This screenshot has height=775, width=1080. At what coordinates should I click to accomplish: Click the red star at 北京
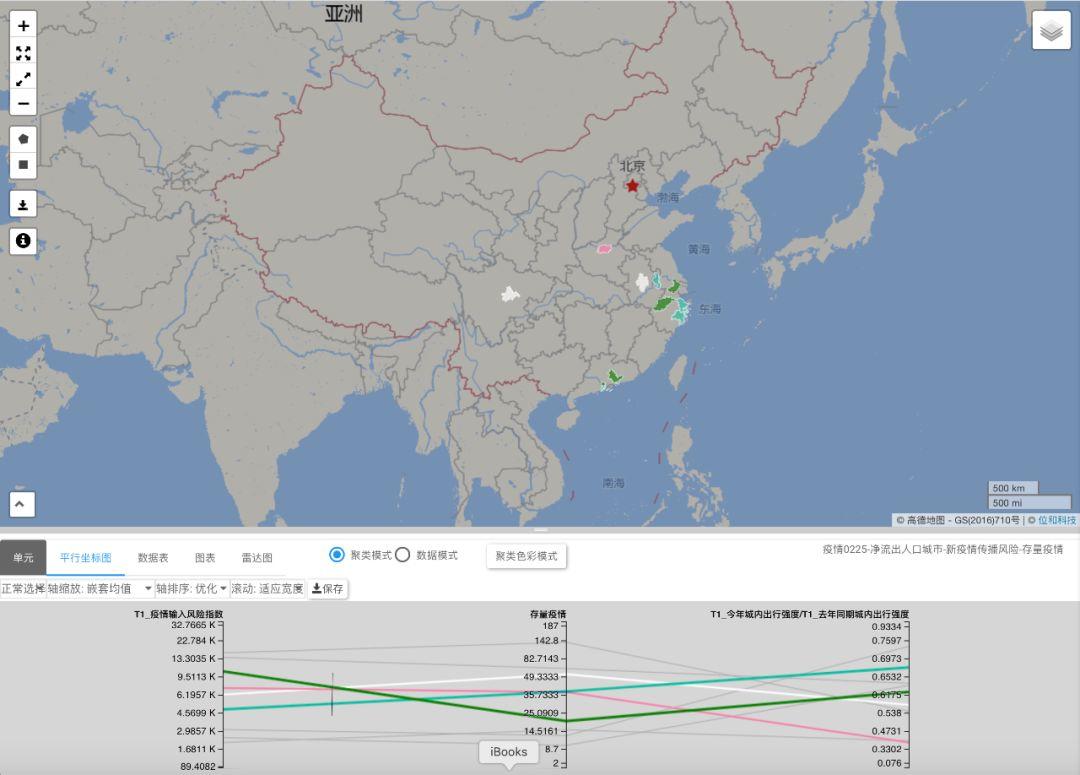click(632, 185)
